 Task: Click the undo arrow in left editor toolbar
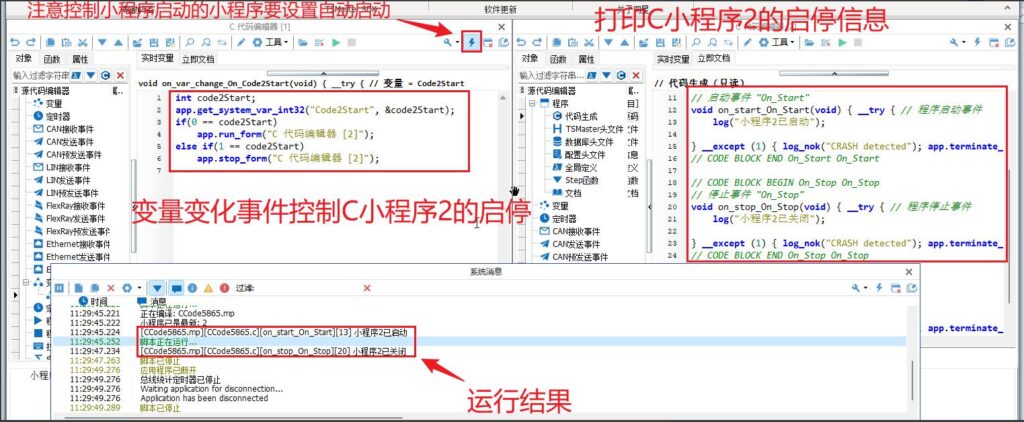[x=14, y=43]
